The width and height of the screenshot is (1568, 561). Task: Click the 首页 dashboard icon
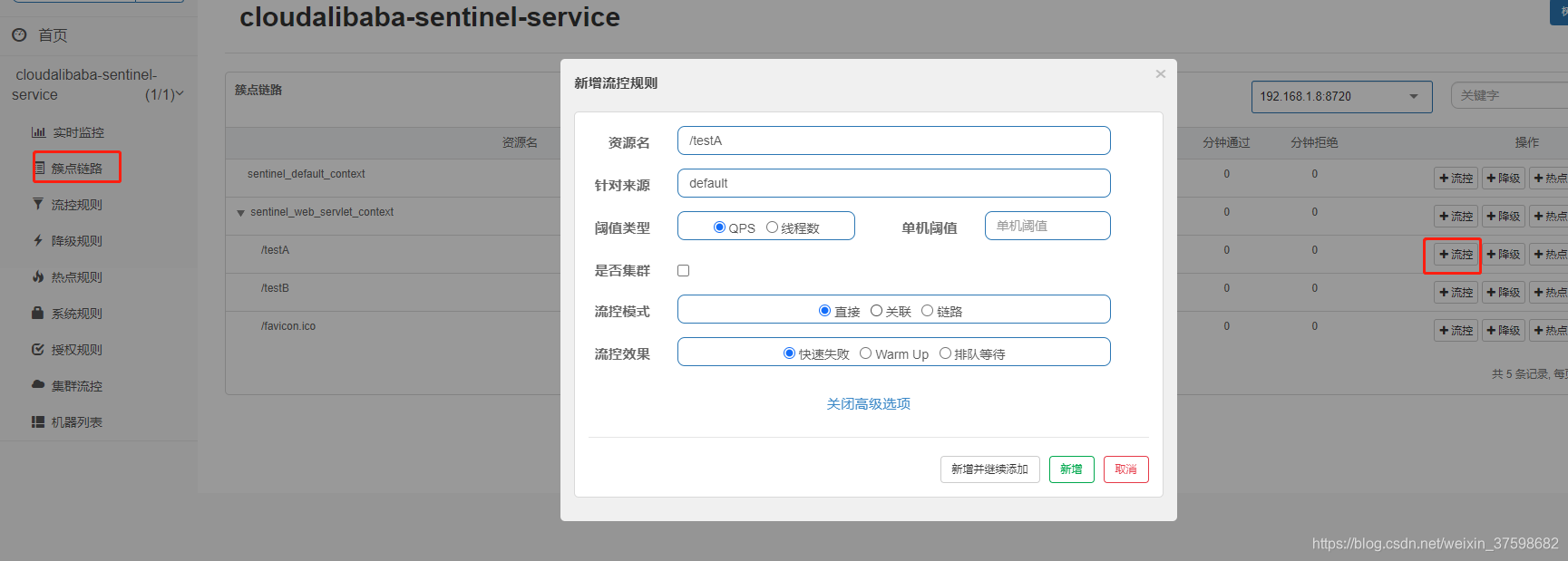point(19,35)
